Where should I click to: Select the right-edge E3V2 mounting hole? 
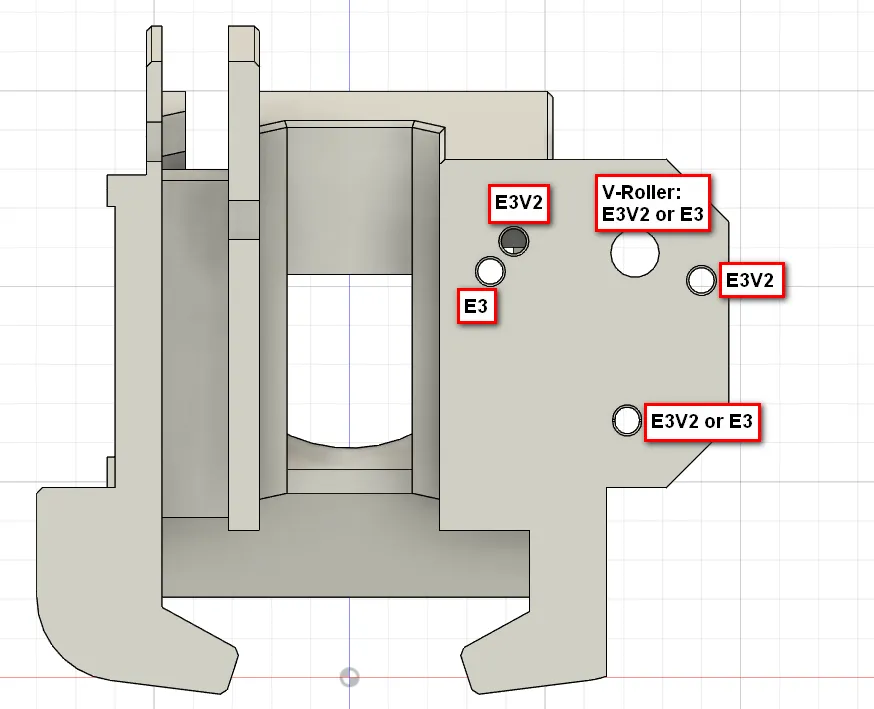click(701, 280)
